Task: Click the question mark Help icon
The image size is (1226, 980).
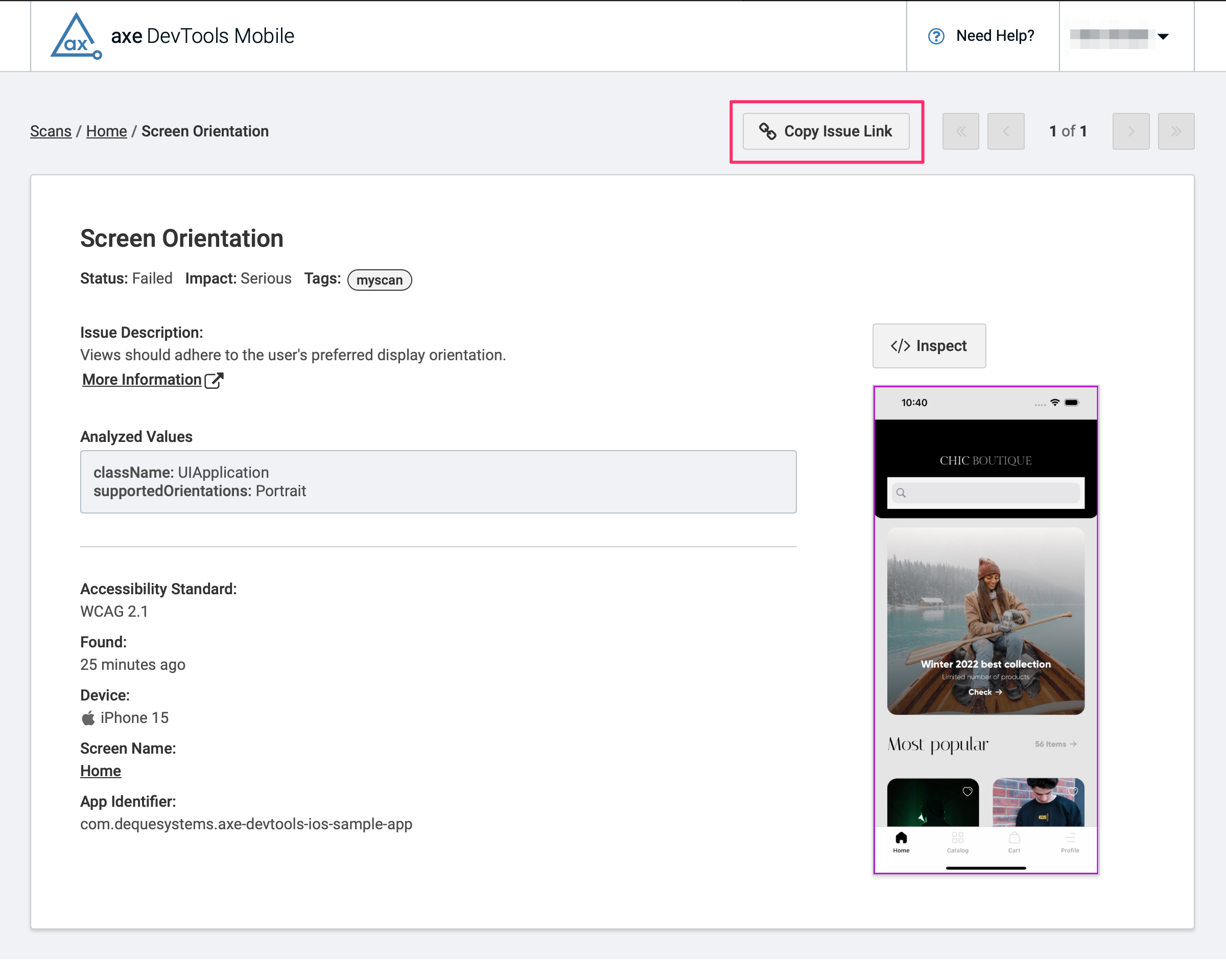Action: click(935, 35)
